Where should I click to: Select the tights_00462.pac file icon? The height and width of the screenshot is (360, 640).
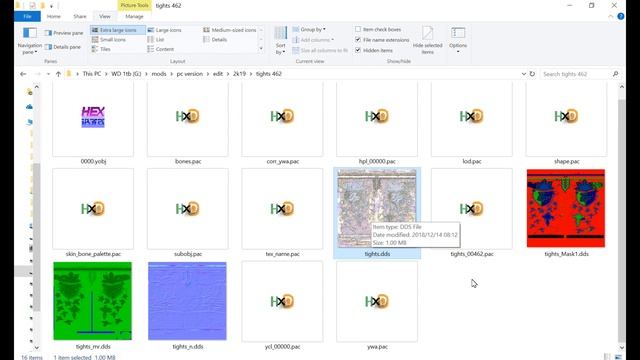tap(471, 209)
